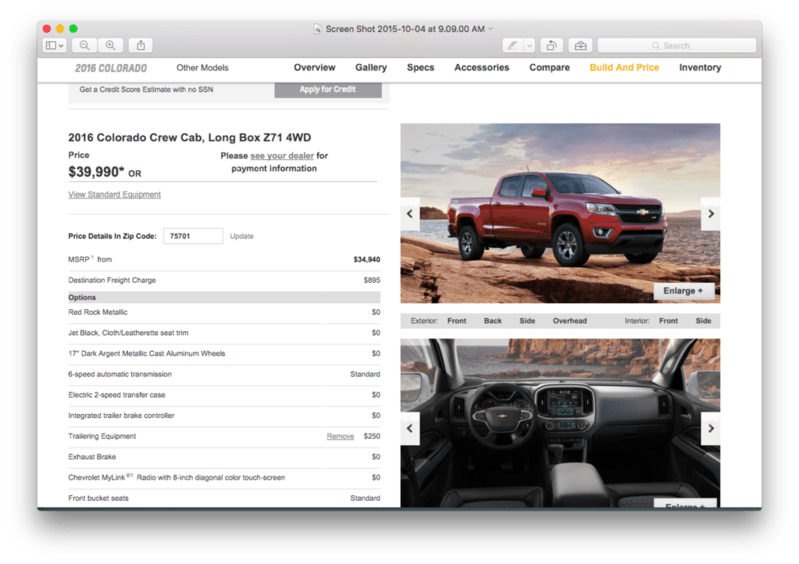Click the Exhaust Brake option row
799x564 pixels.
224,457
